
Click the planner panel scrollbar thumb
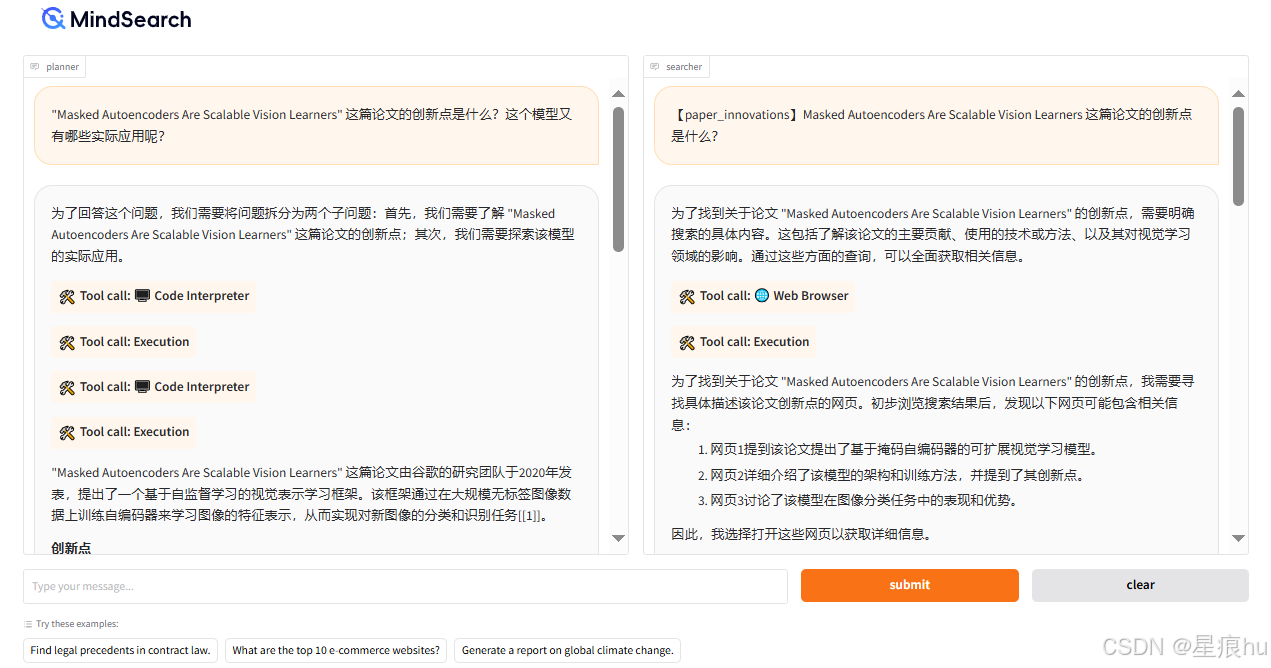pyautogui.click(x=618, y=179)
